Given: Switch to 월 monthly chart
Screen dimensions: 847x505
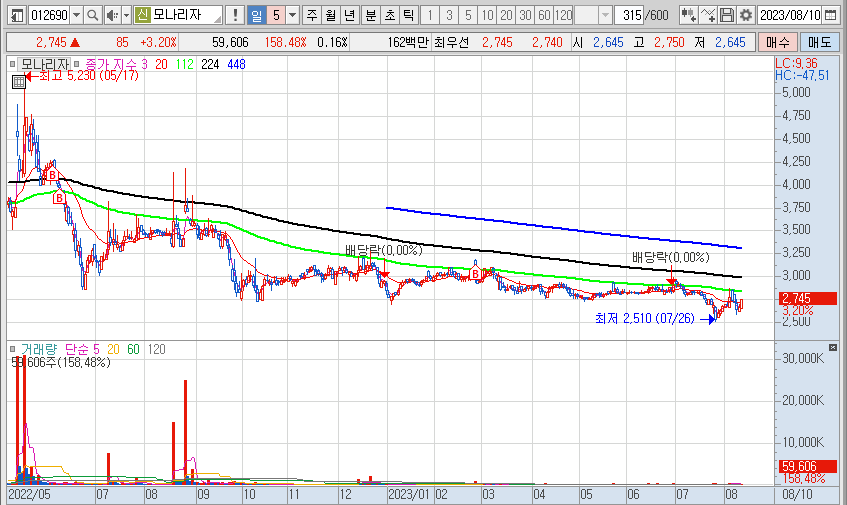Looking at the screenshot, I should [x=331, y=15].
